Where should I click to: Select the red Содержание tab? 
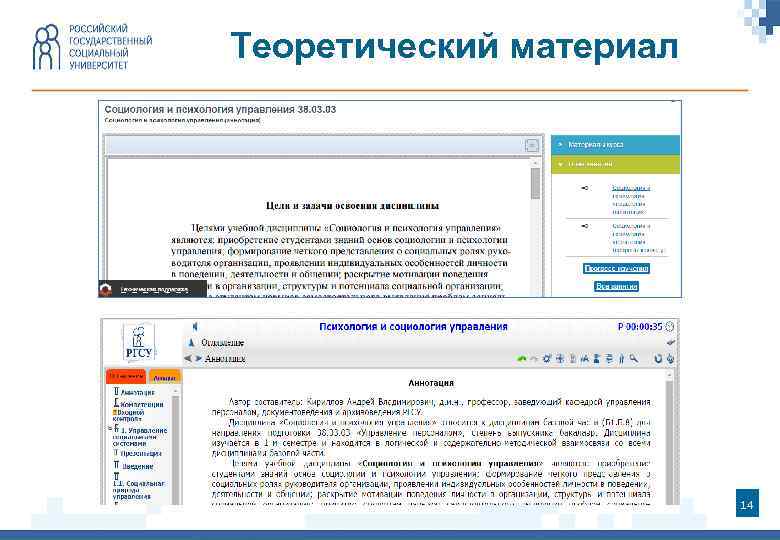tap(126, 376)
